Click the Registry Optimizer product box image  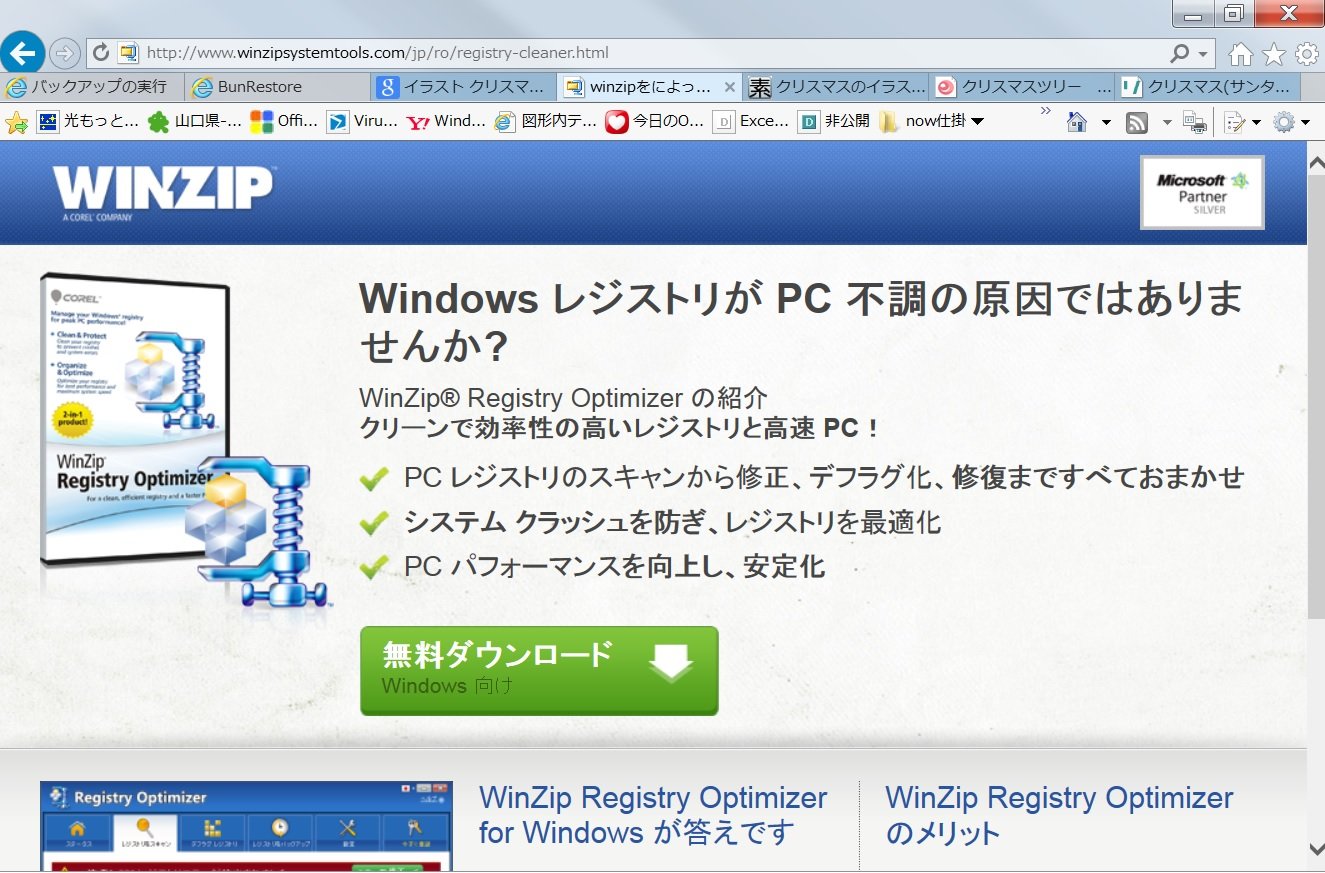coord(185,440)
